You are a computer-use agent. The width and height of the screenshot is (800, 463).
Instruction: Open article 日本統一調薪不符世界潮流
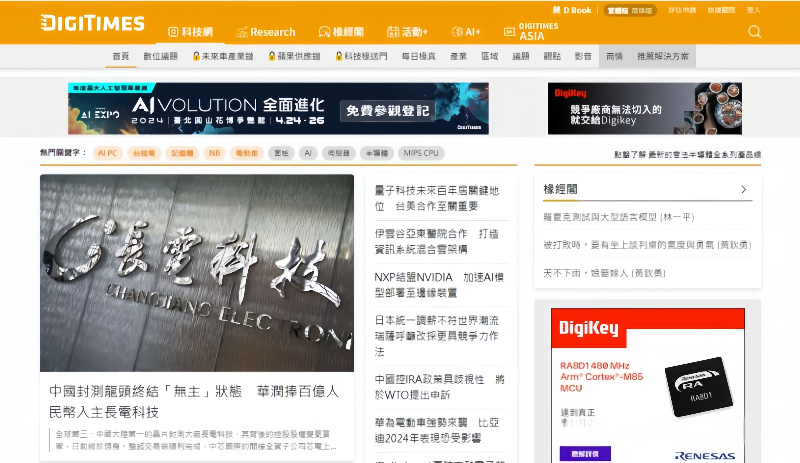coord(437,336)
